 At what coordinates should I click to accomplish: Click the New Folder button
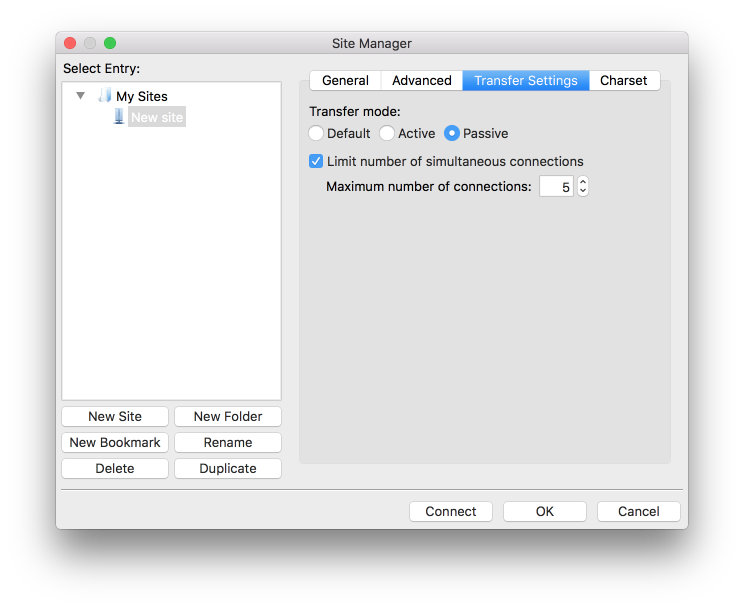tap(228, 416)
